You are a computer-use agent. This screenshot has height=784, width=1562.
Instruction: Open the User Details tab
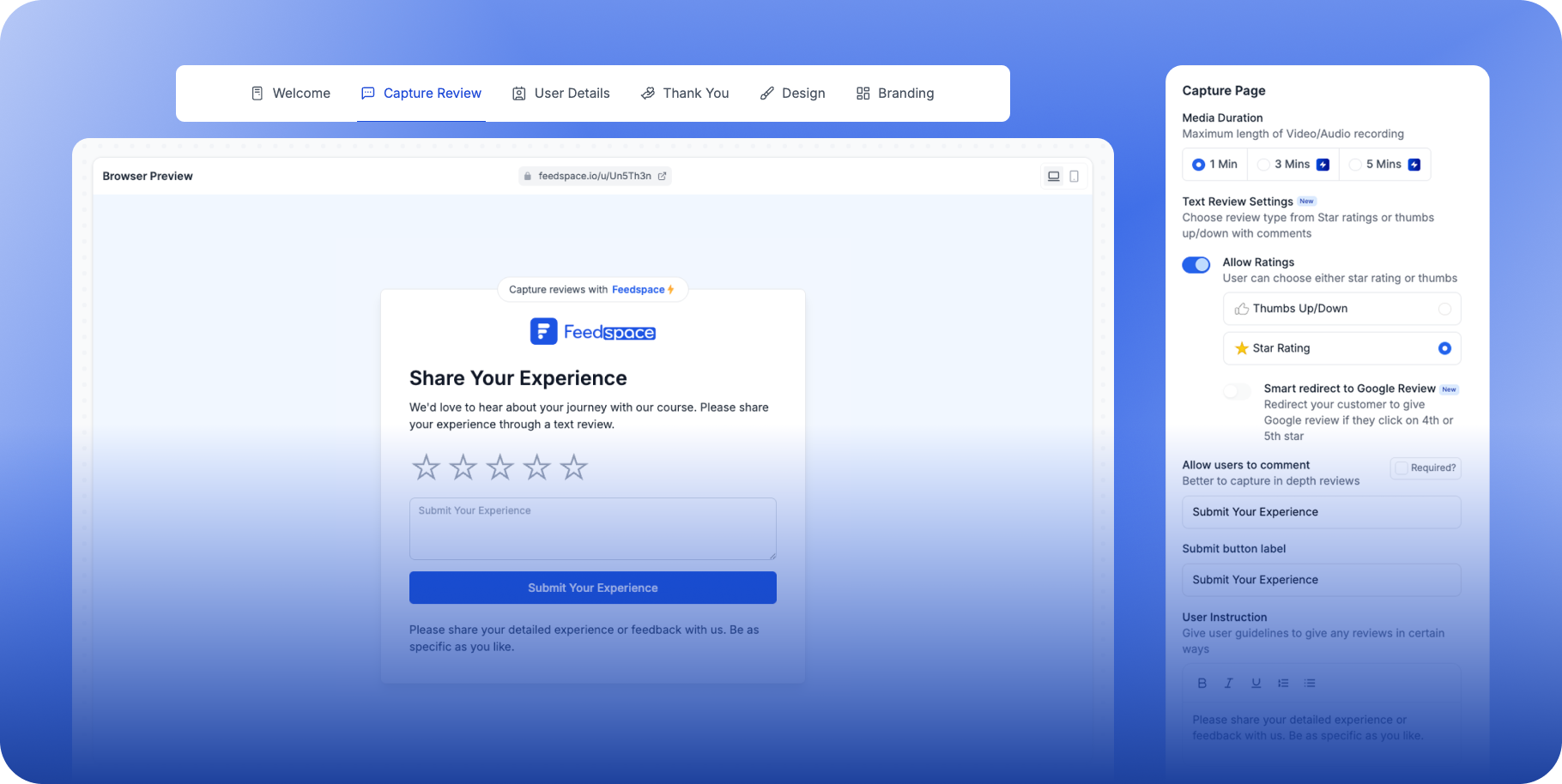click(x=561, y=93)
